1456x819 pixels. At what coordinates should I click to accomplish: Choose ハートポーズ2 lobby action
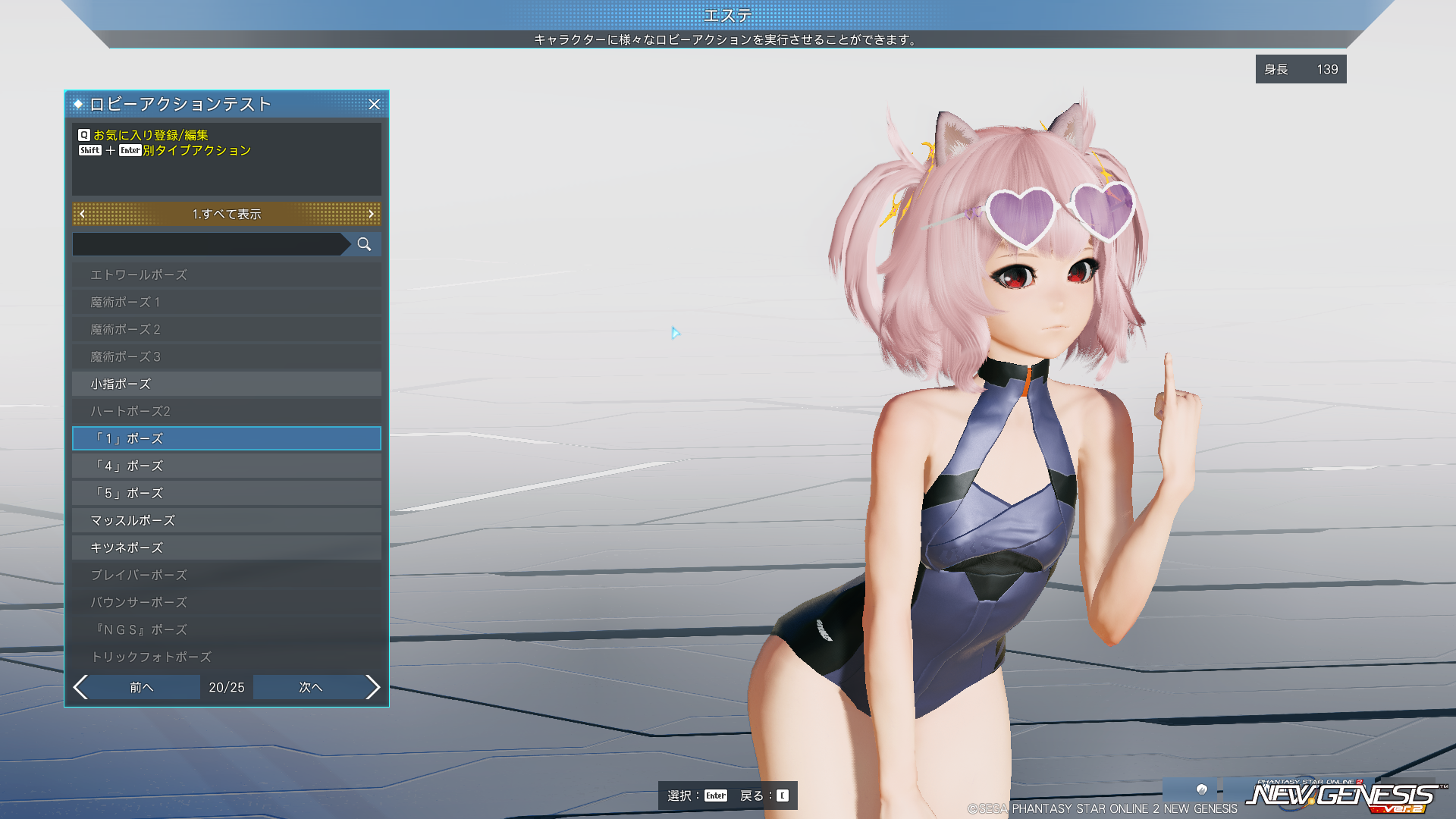[227, 411]
